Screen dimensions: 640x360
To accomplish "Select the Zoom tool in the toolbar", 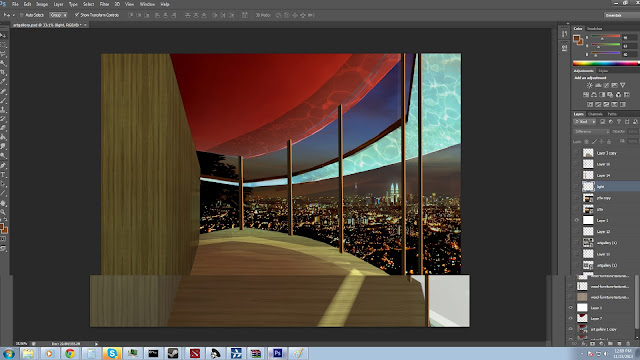I will pyautogui.click(x=3, y=212).
